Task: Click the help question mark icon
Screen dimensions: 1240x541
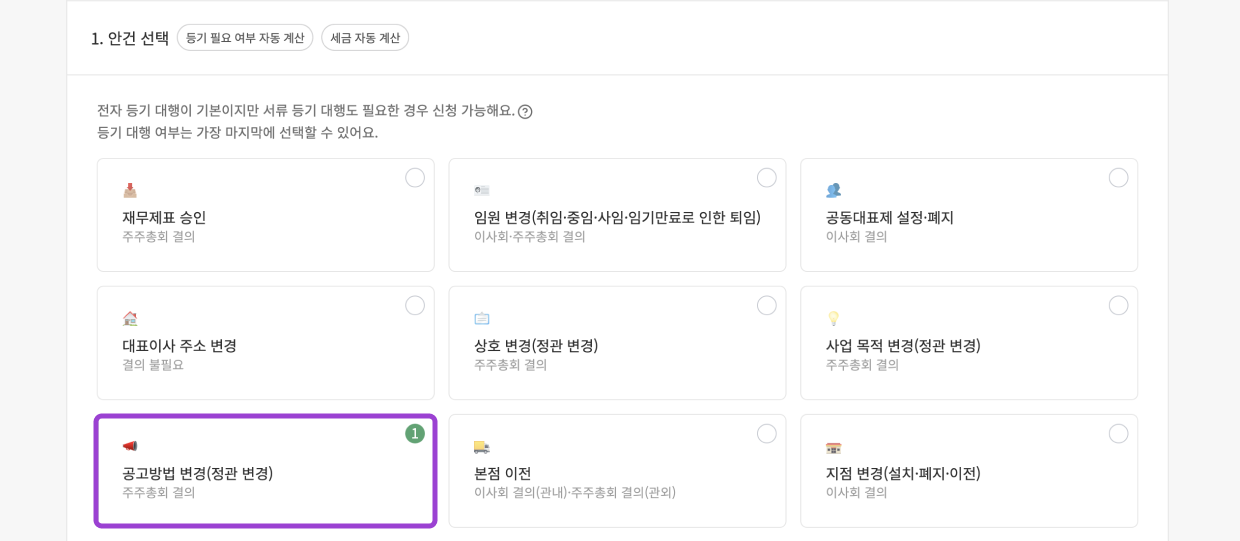Action: (x=525, y=111)
